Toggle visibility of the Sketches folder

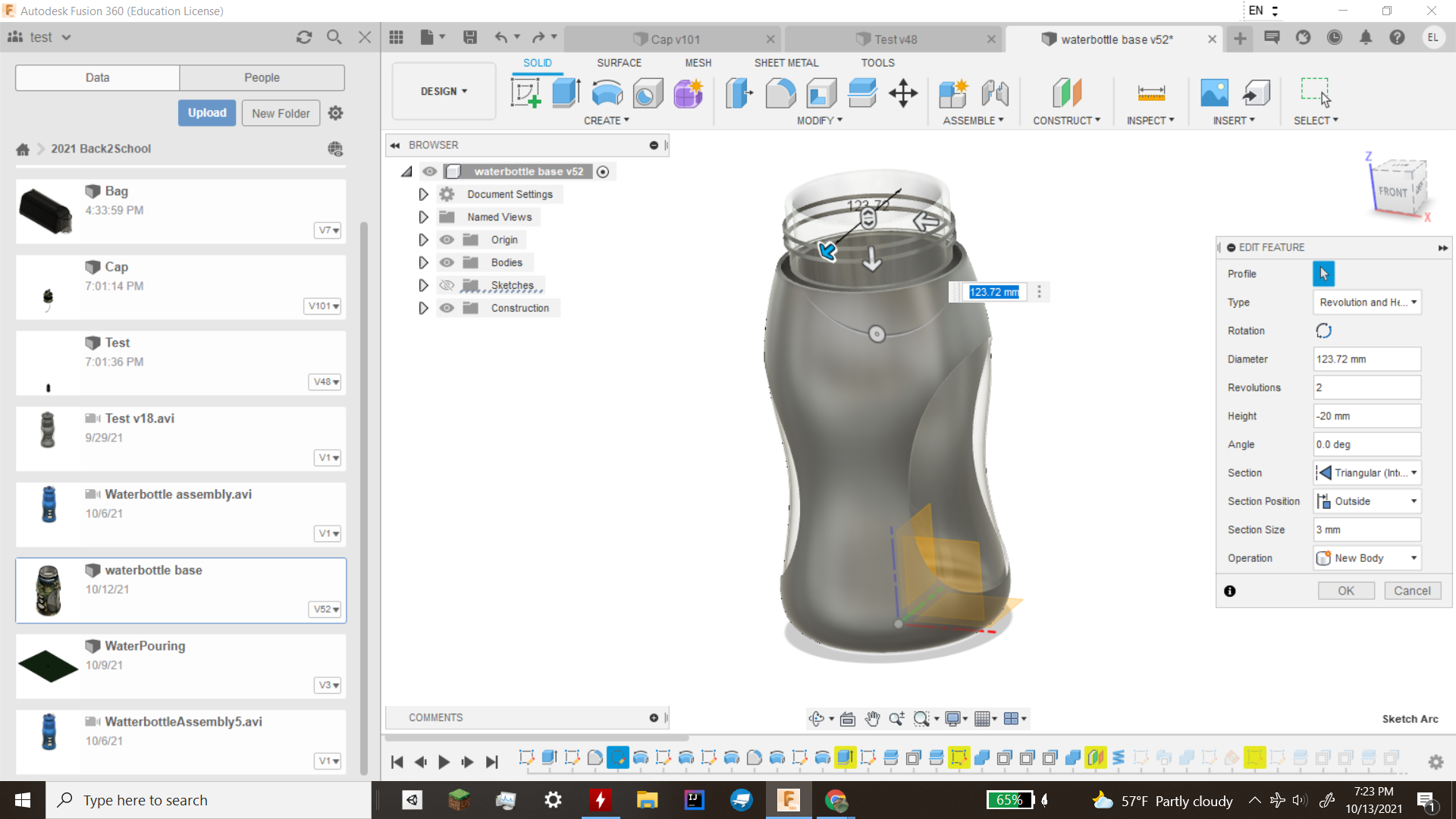(x=447, y=285)
